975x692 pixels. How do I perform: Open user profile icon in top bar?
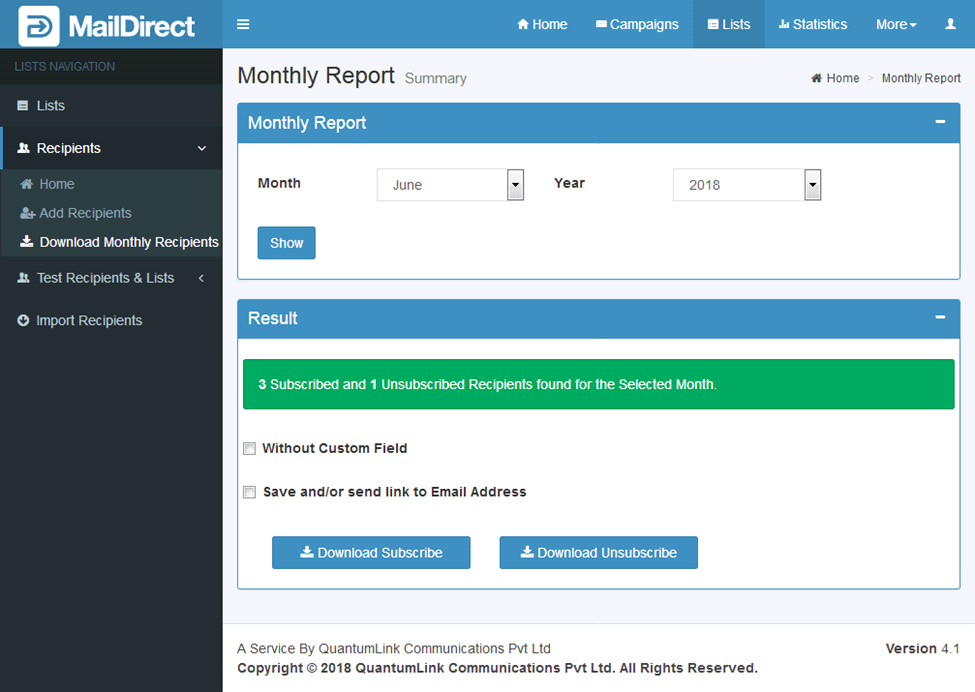coord(950,24)
